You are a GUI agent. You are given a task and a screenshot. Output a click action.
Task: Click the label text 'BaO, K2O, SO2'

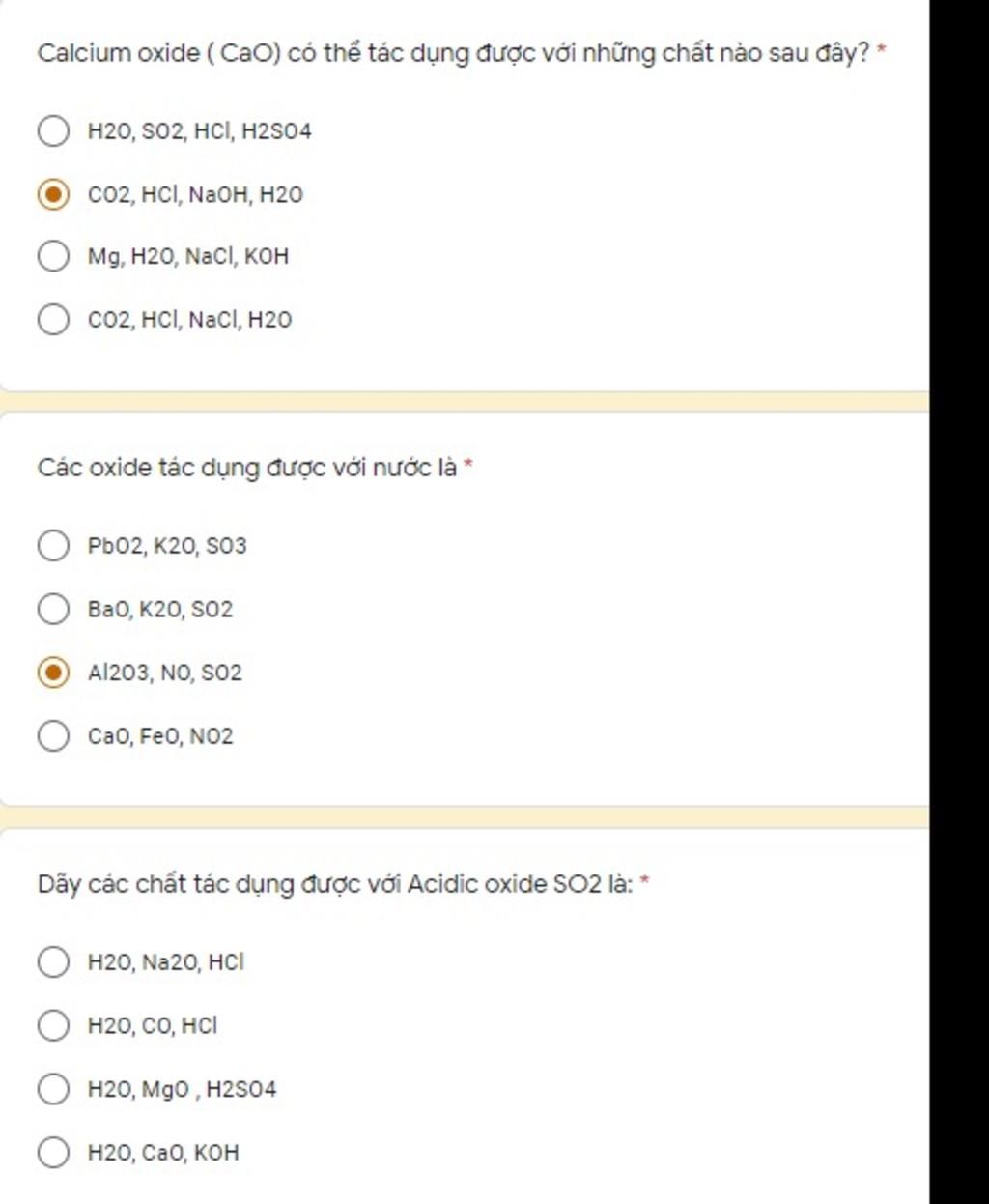coord(160,609)
